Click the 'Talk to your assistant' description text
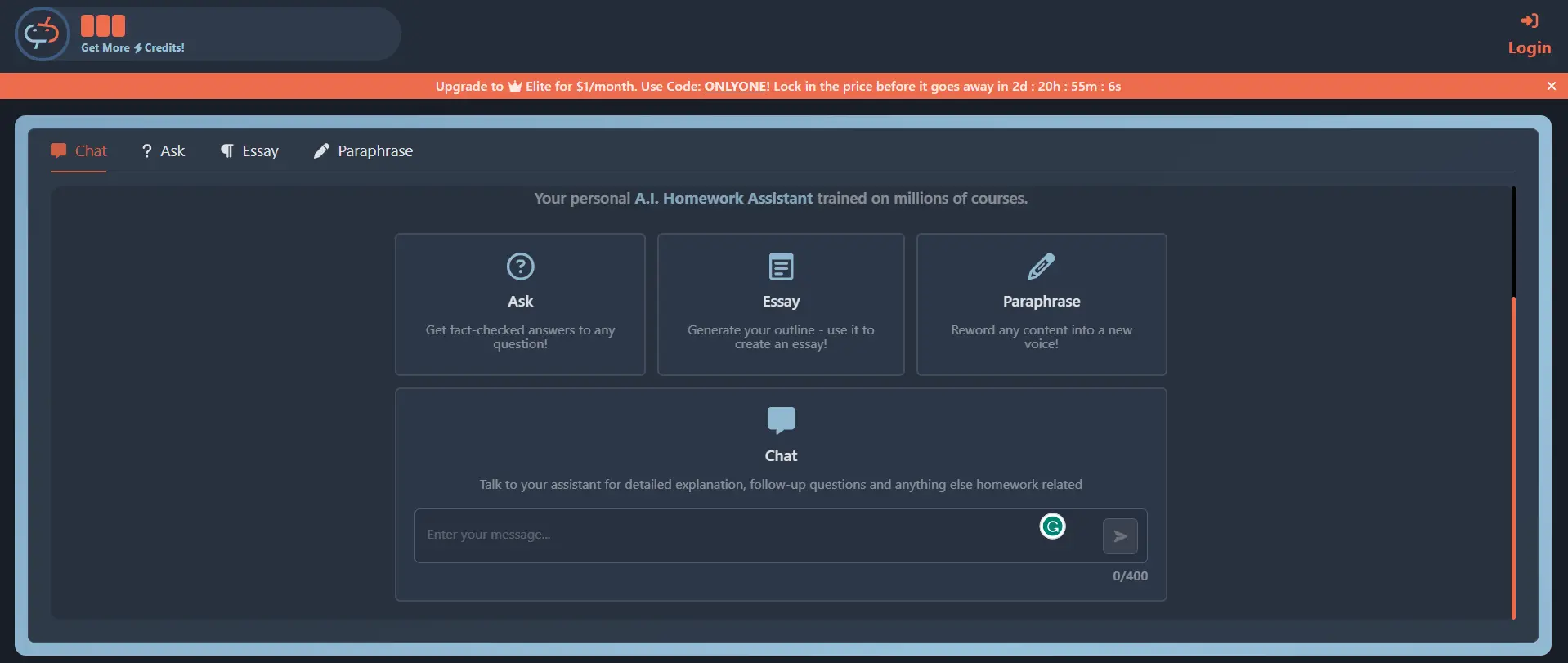Screen dimensions: 1568x663 781,484
